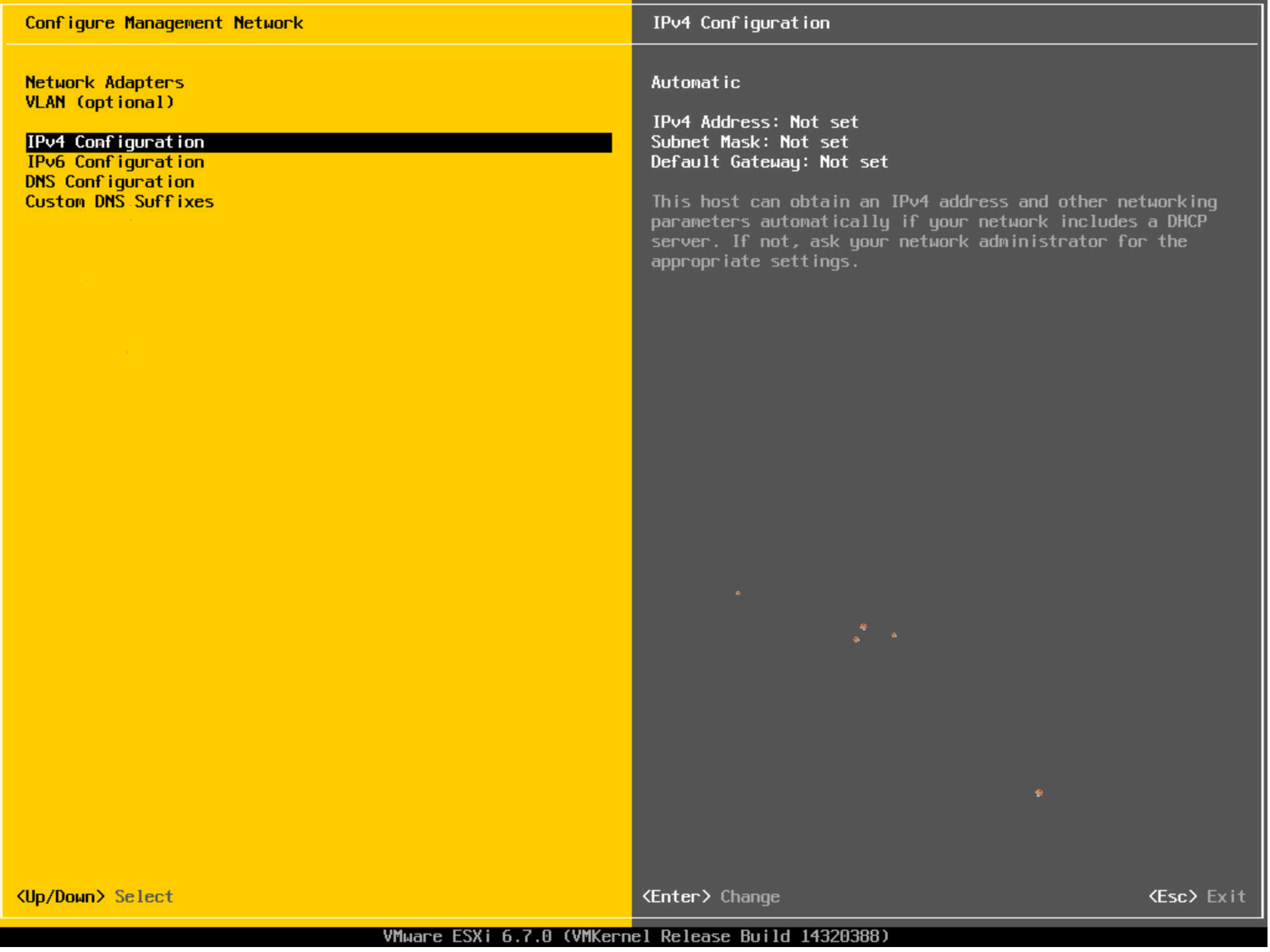
Task: Click the VMware ESXi 6.7.0 version footer
Action: point(636,936)
